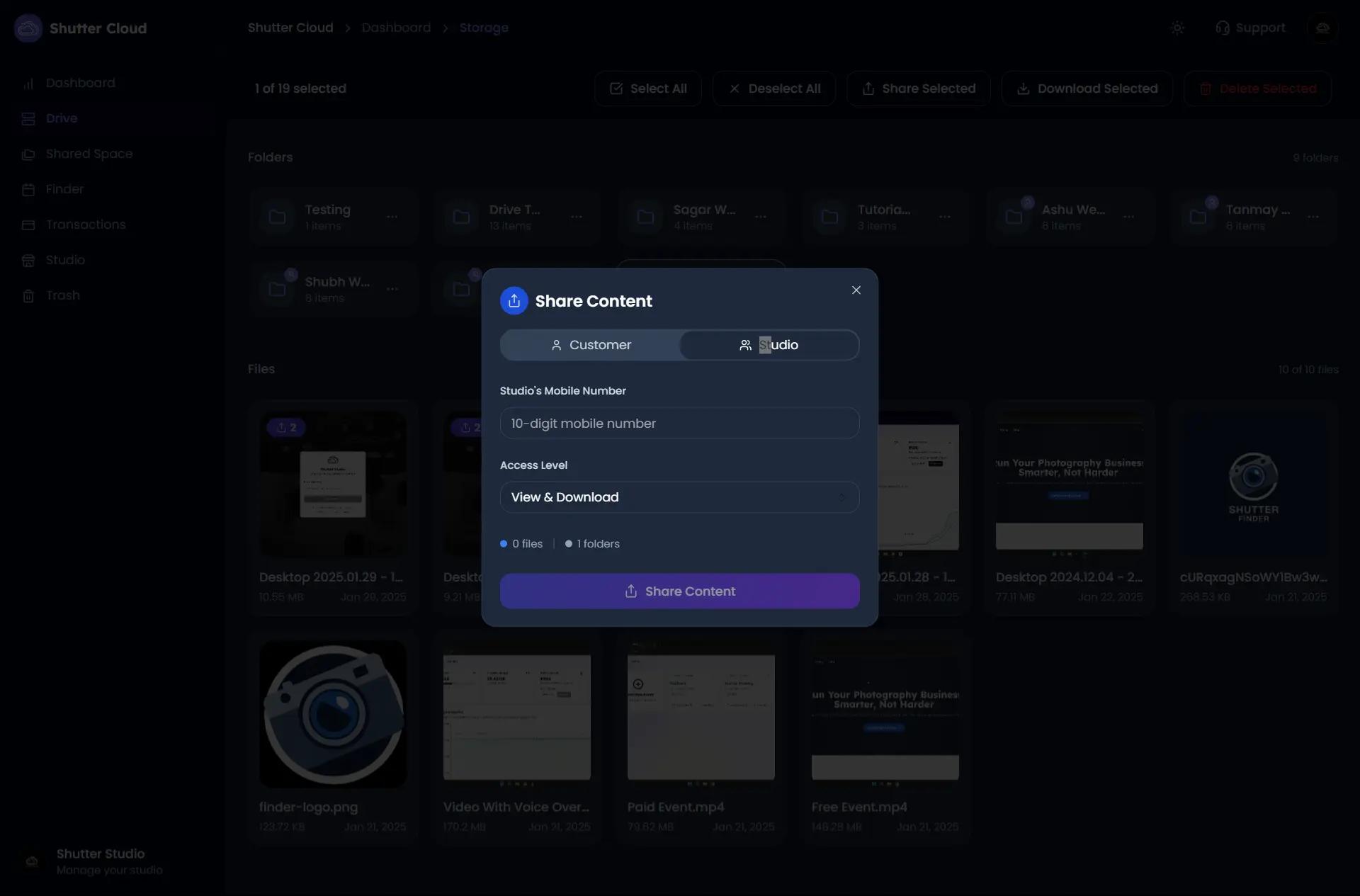Open Support via headset icon
1360x896 pixels.
1223,28
